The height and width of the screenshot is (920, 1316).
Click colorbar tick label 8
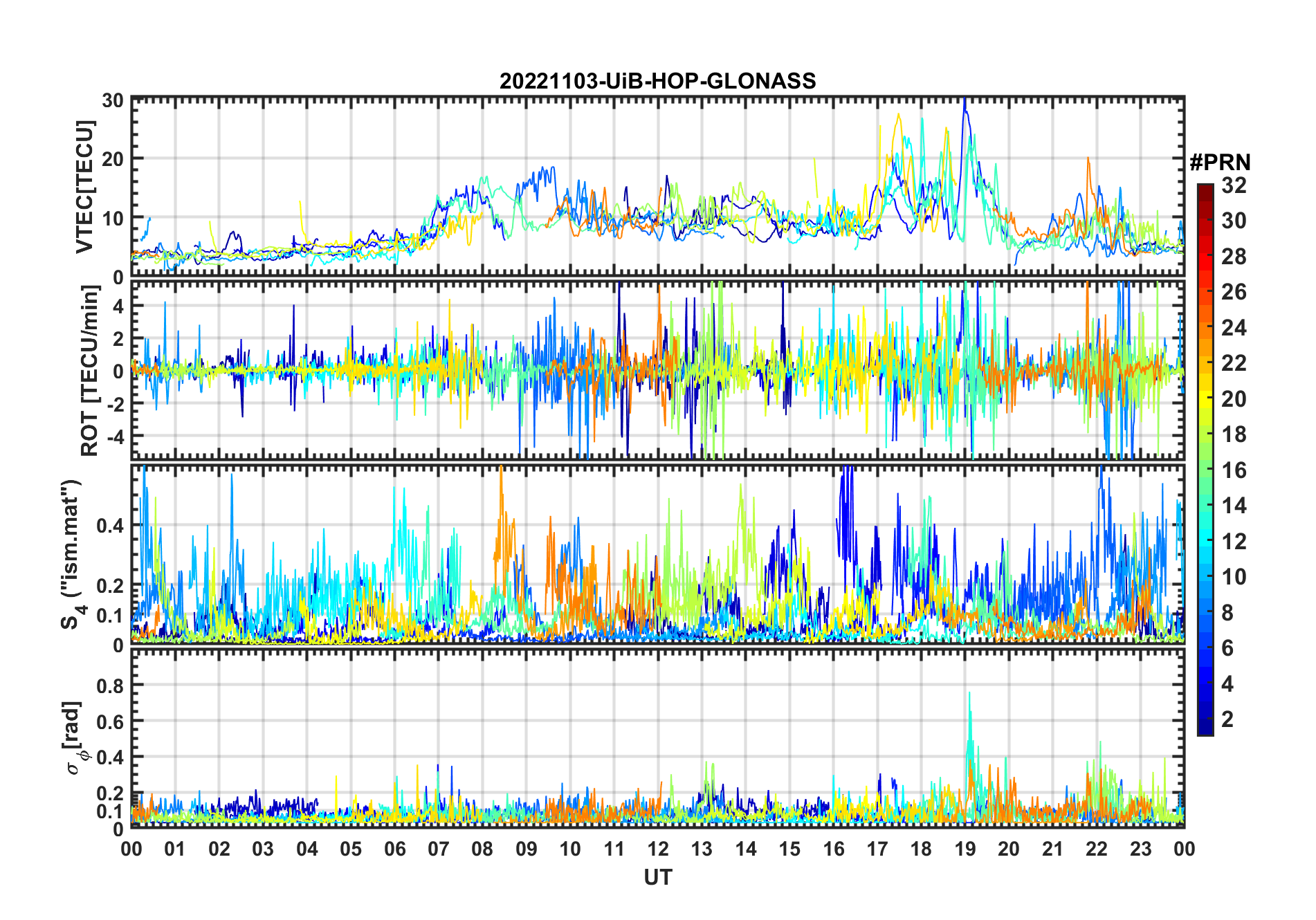pyautogui.click(x=1227, y=613)
